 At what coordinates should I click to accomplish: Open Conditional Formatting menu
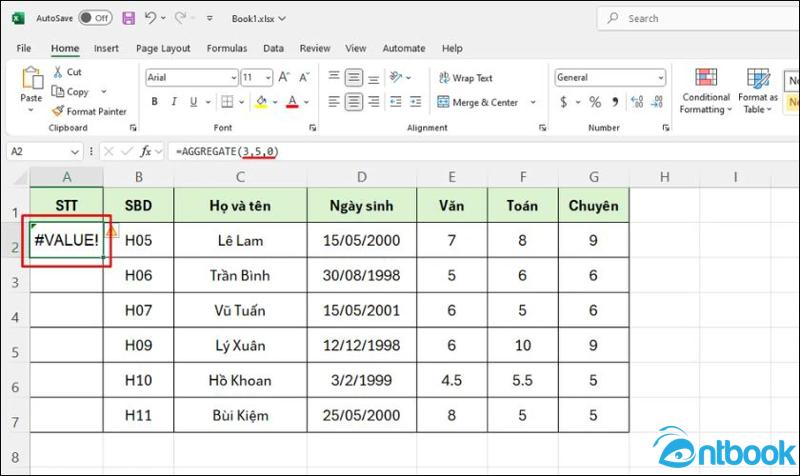(x=706, y=91)
